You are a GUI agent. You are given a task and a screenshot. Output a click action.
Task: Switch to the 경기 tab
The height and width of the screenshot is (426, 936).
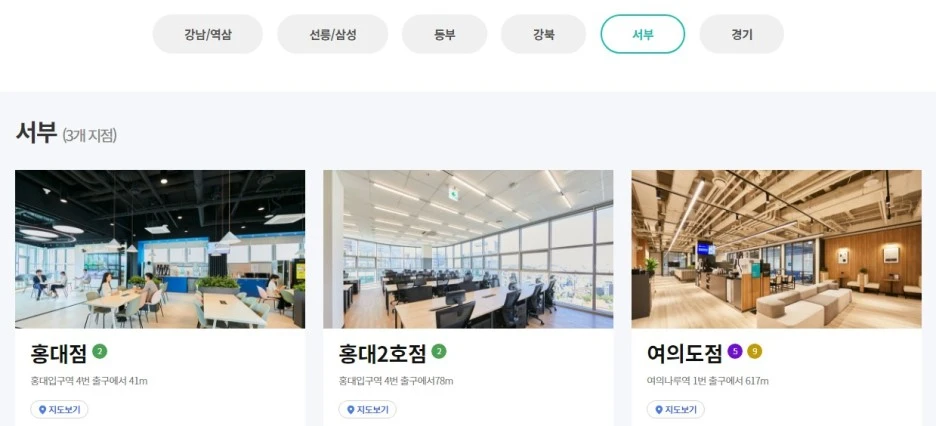click(741, 34)
